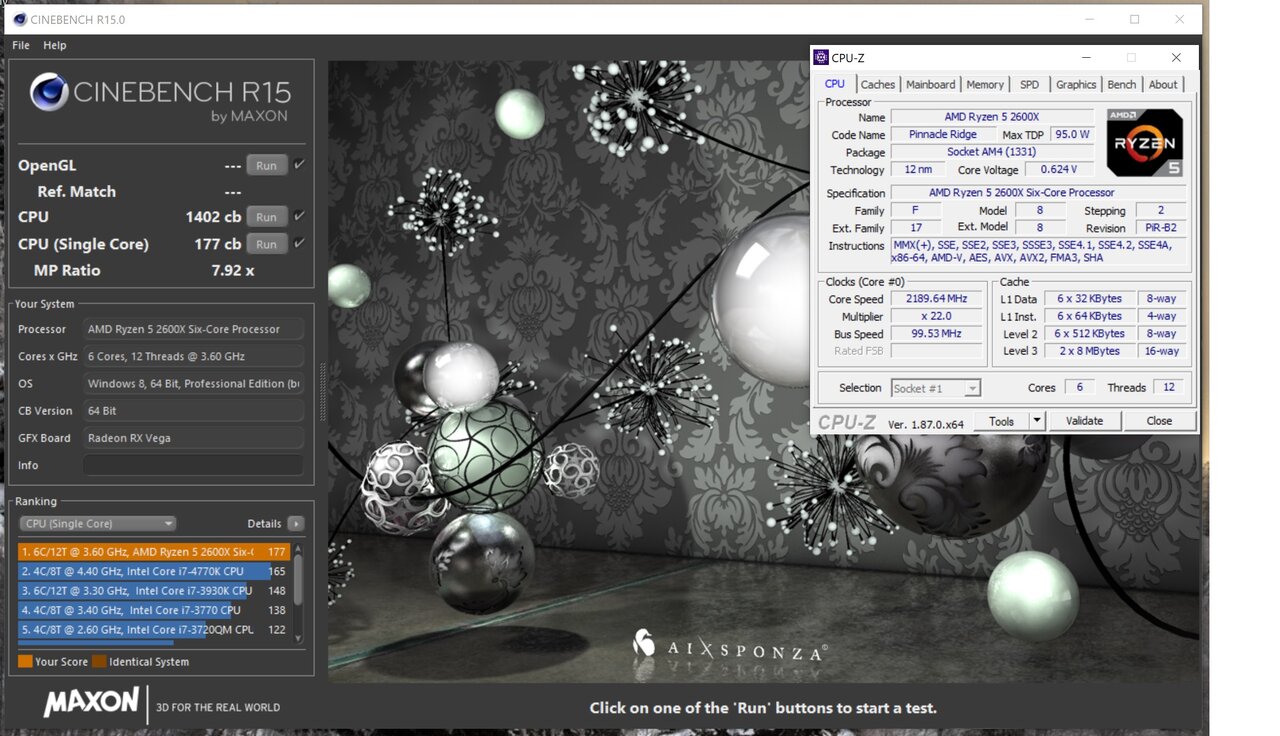1280x736 pixels.
Task: Open the File menu in Cinebench
Action: [x=21, y=45]
